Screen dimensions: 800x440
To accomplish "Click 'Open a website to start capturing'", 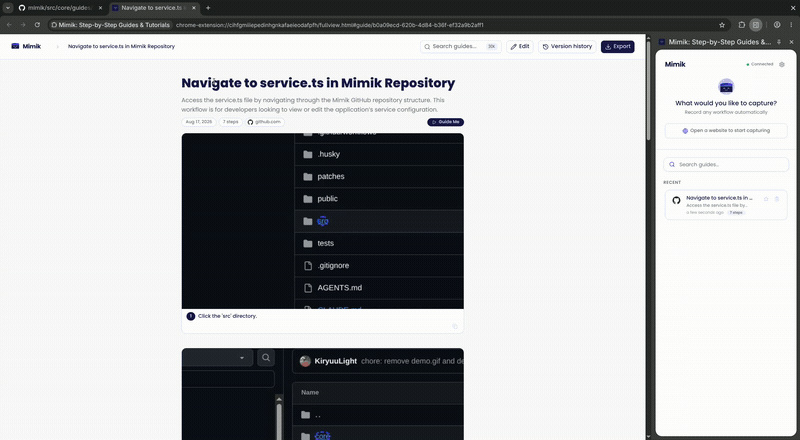I will (x=726, y=131).
